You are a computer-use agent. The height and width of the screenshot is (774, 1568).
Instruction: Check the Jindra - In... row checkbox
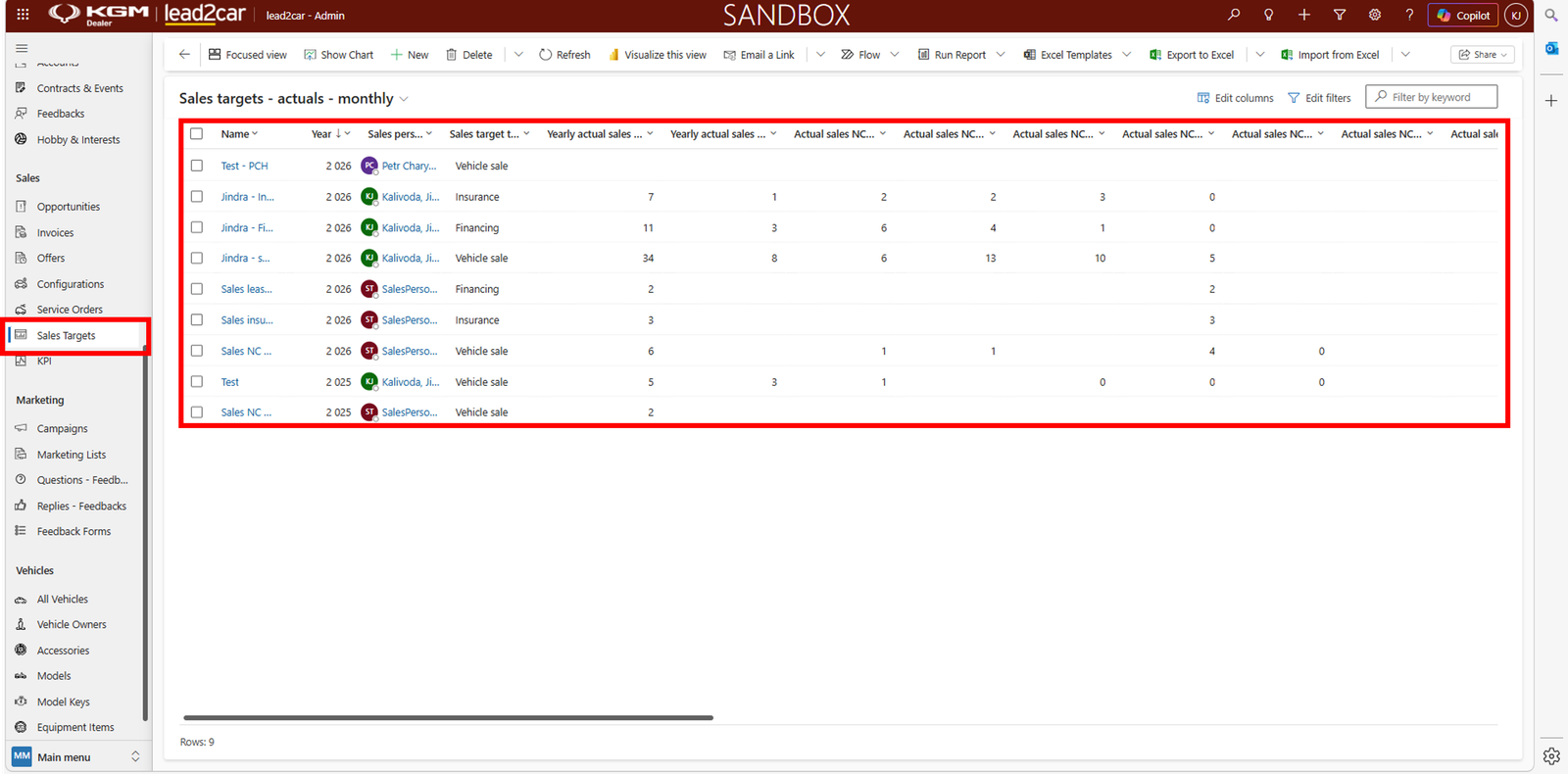[x=197, y=197]
